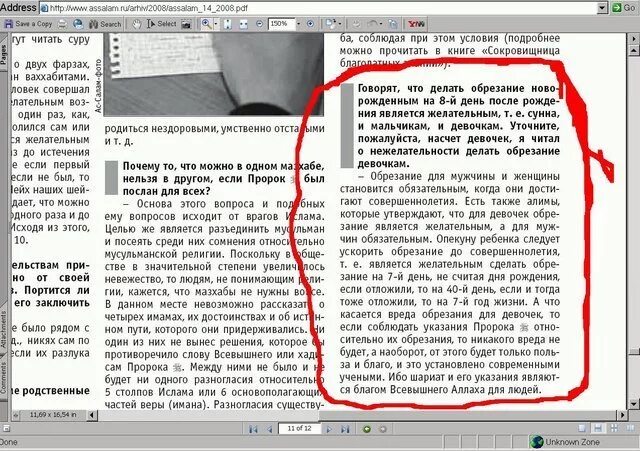Switch to Continuous Facing layout

(614, 428)
